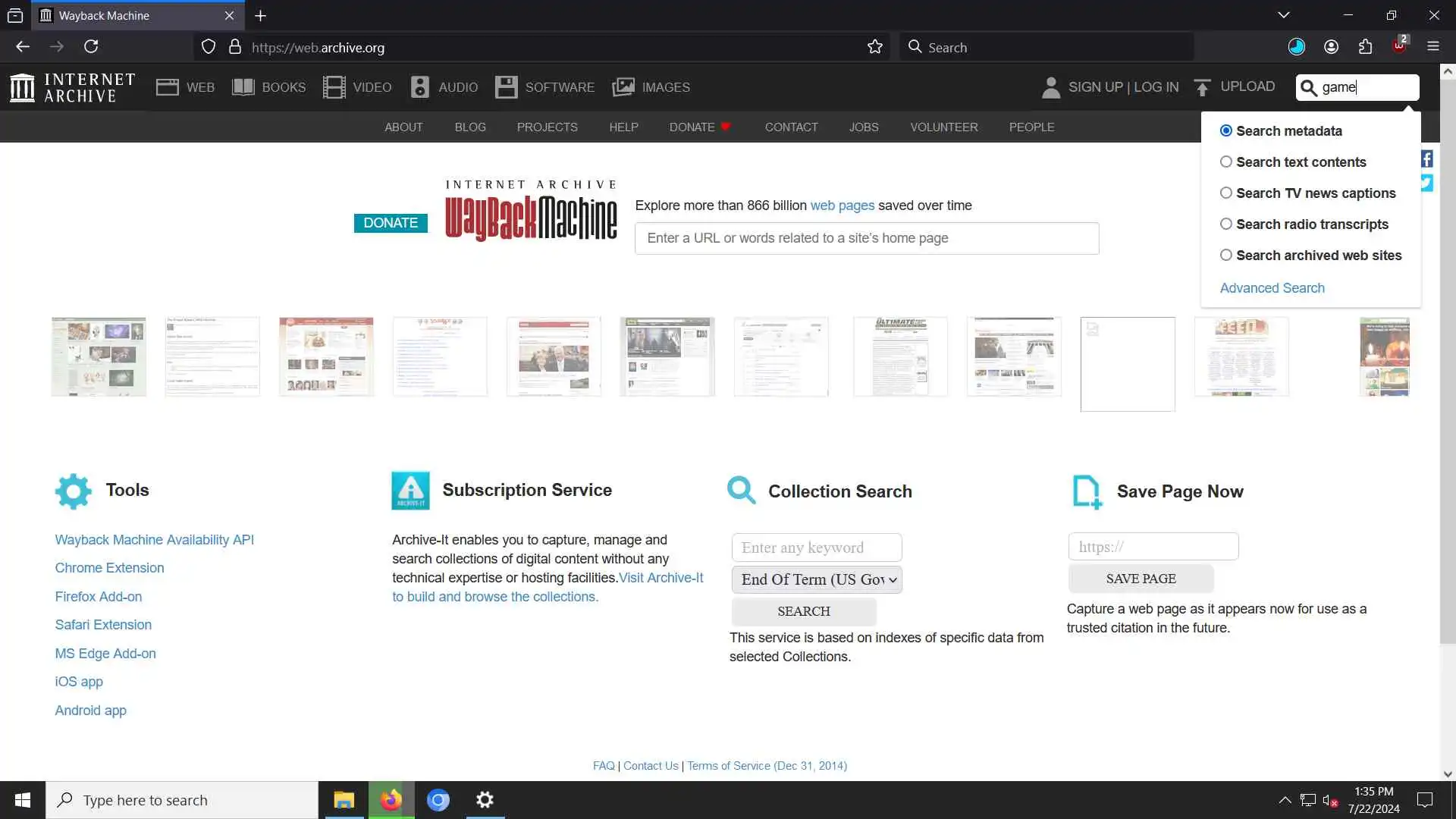Open the Audio speaker icon
The height and width of the screenshot is (819, 1456).
coord(419,87)
